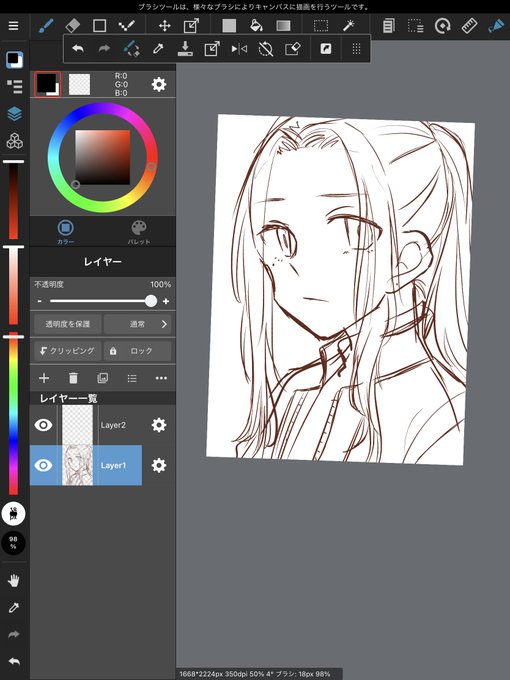510x680 pixels.
Task: Click the deselect shortcut icon
Action: [x=266, y=49]
